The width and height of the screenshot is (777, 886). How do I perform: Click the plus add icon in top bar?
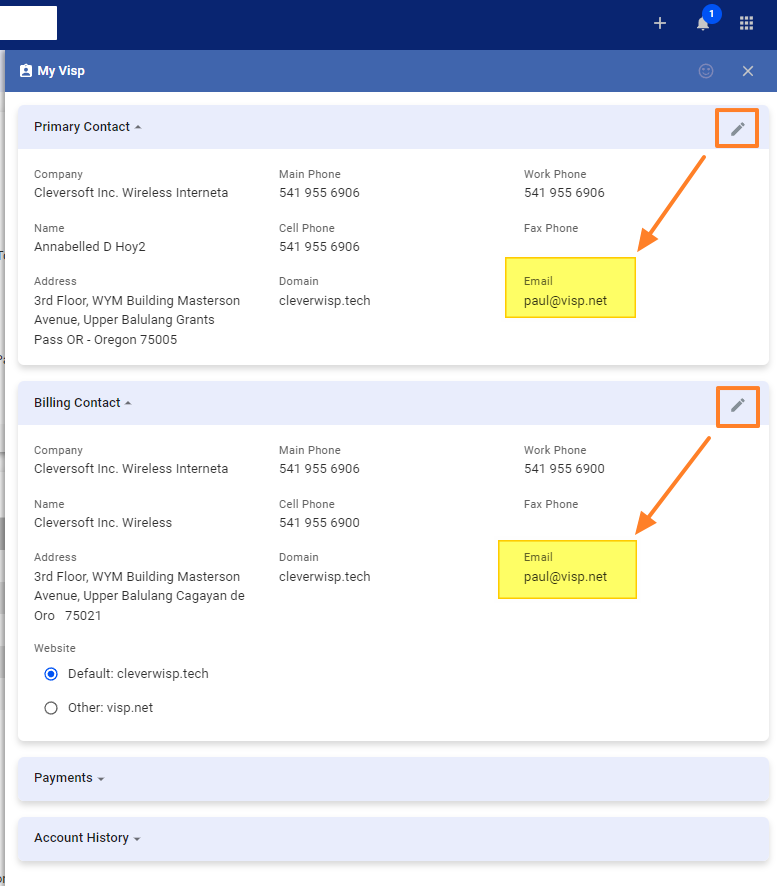(x=659, y=23)
